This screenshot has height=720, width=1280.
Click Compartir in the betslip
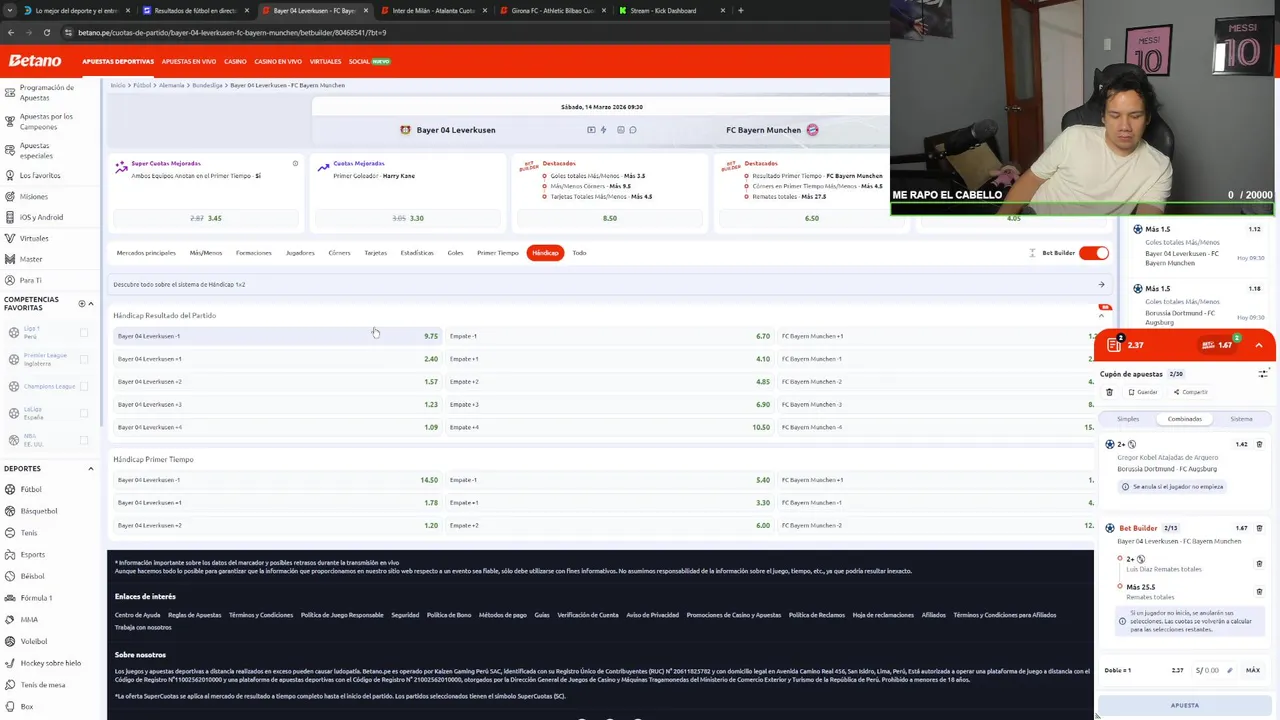coord(1191,392)
